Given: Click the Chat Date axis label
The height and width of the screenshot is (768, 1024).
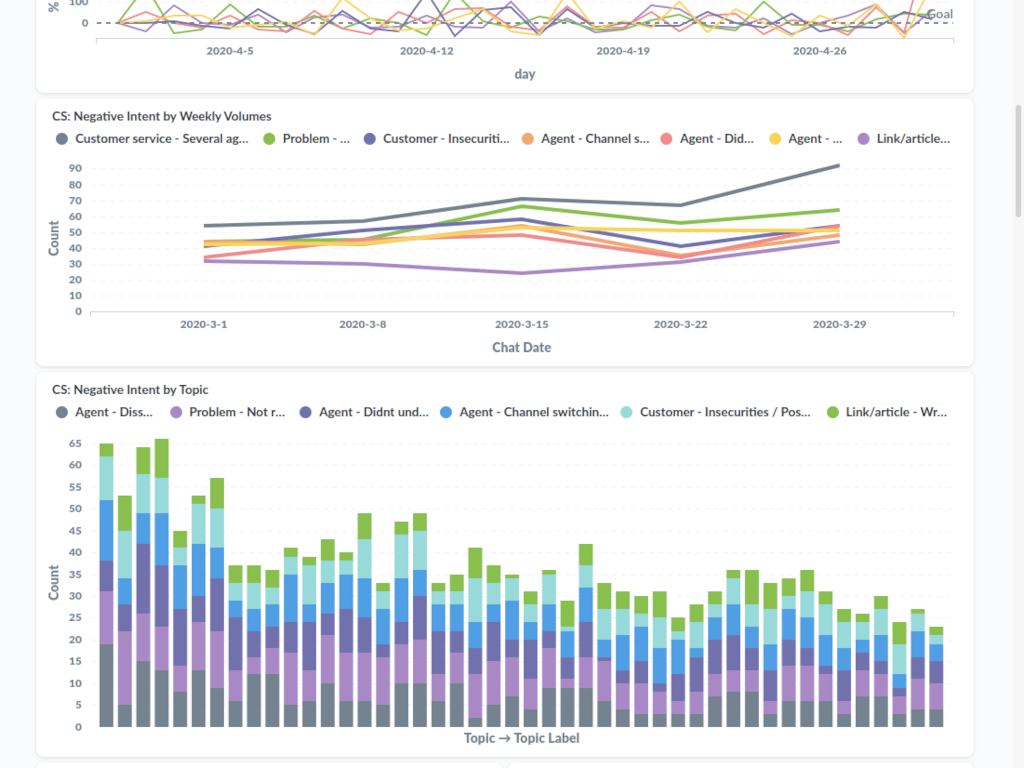Looking at the screenshot, I should (521, 348).
